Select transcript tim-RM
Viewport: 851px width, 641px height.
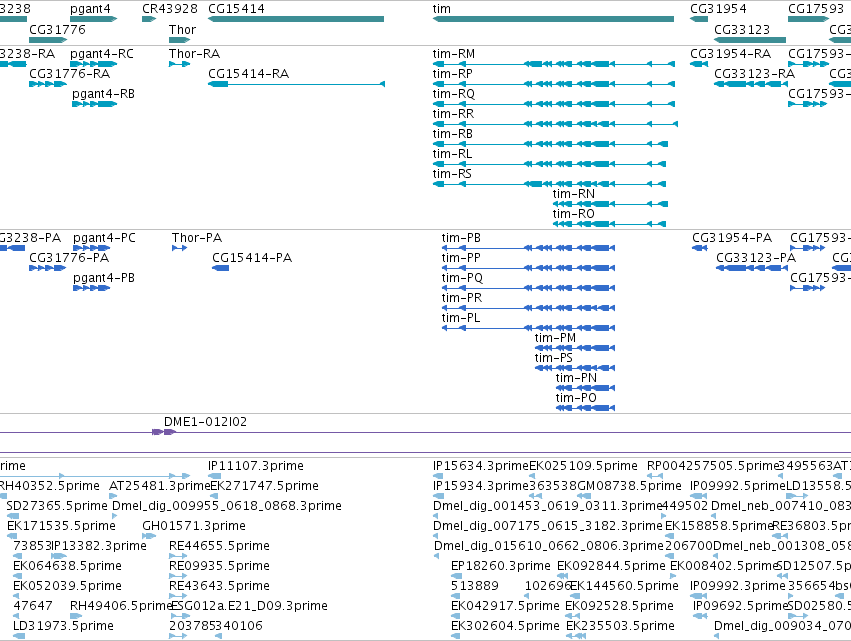pyautogui.click(x=554, y=64)
